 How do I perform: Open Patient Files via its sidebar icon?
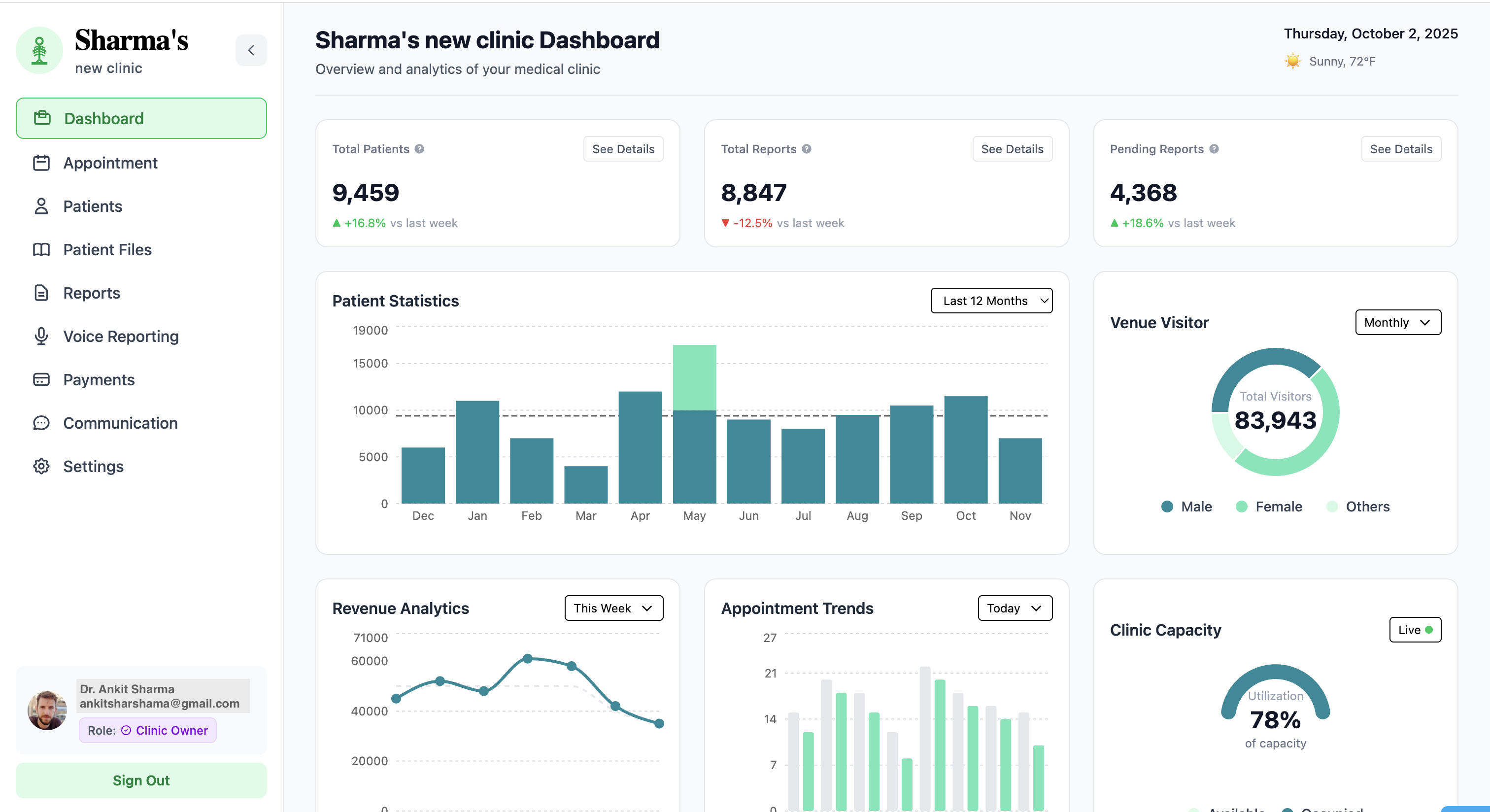(41, 249)
